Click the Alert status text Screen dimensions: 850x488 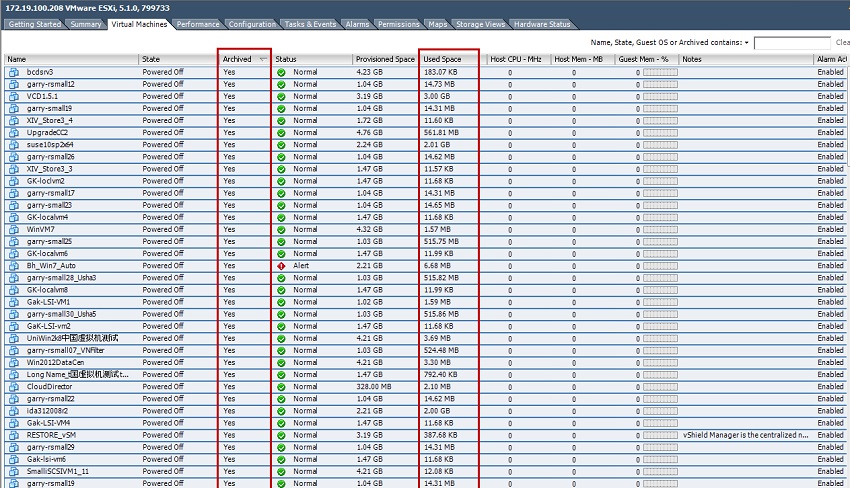[301, 266]
